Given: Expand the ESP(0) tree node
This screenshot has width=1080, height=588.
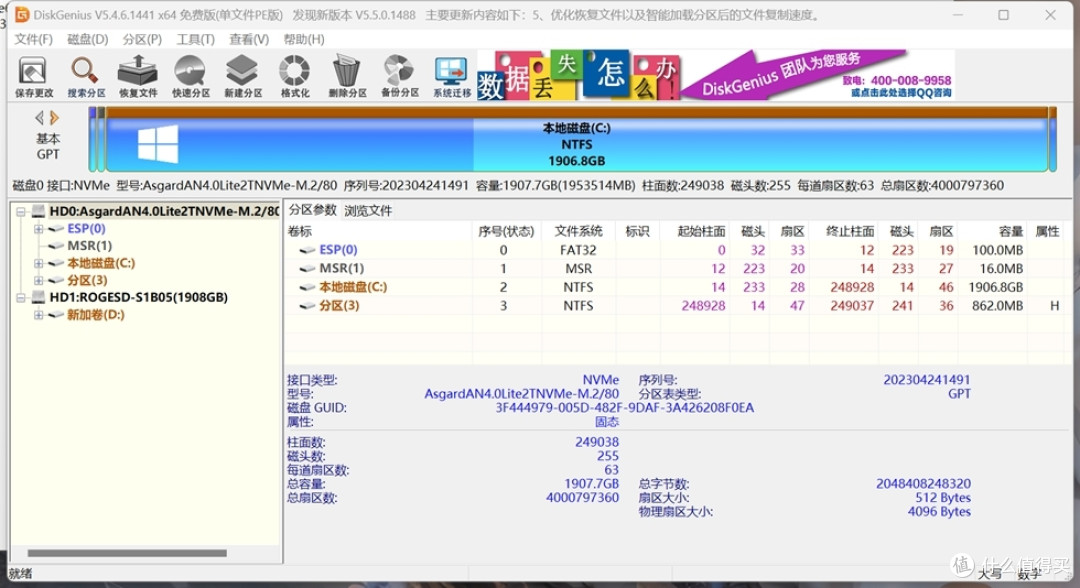Looking at the screenshot, I should point(39,229).
